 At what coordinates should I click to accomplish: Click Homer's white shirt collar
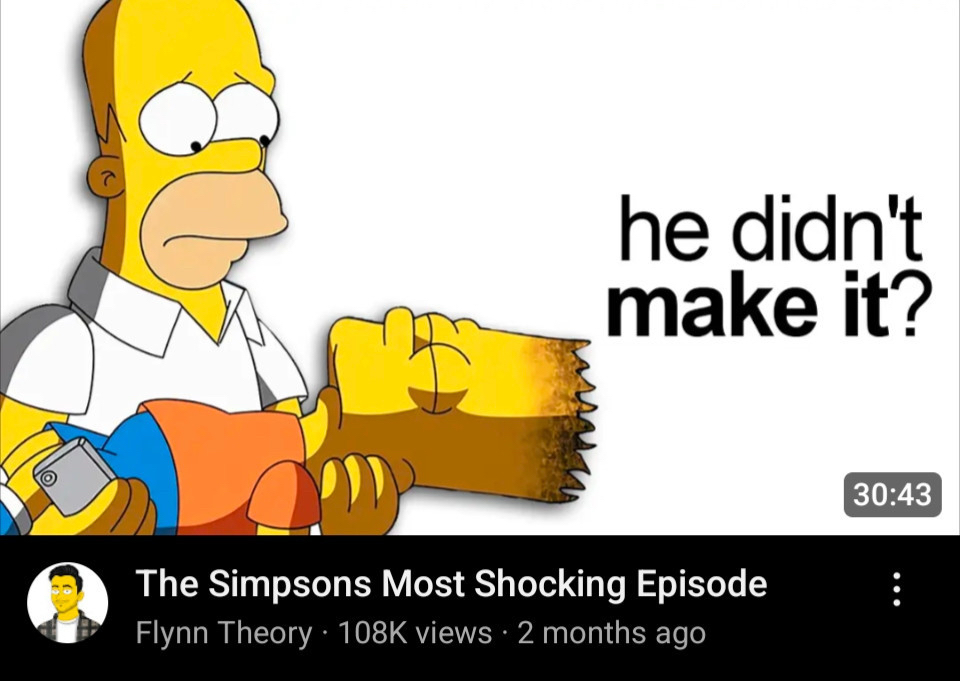click(165, 306)
